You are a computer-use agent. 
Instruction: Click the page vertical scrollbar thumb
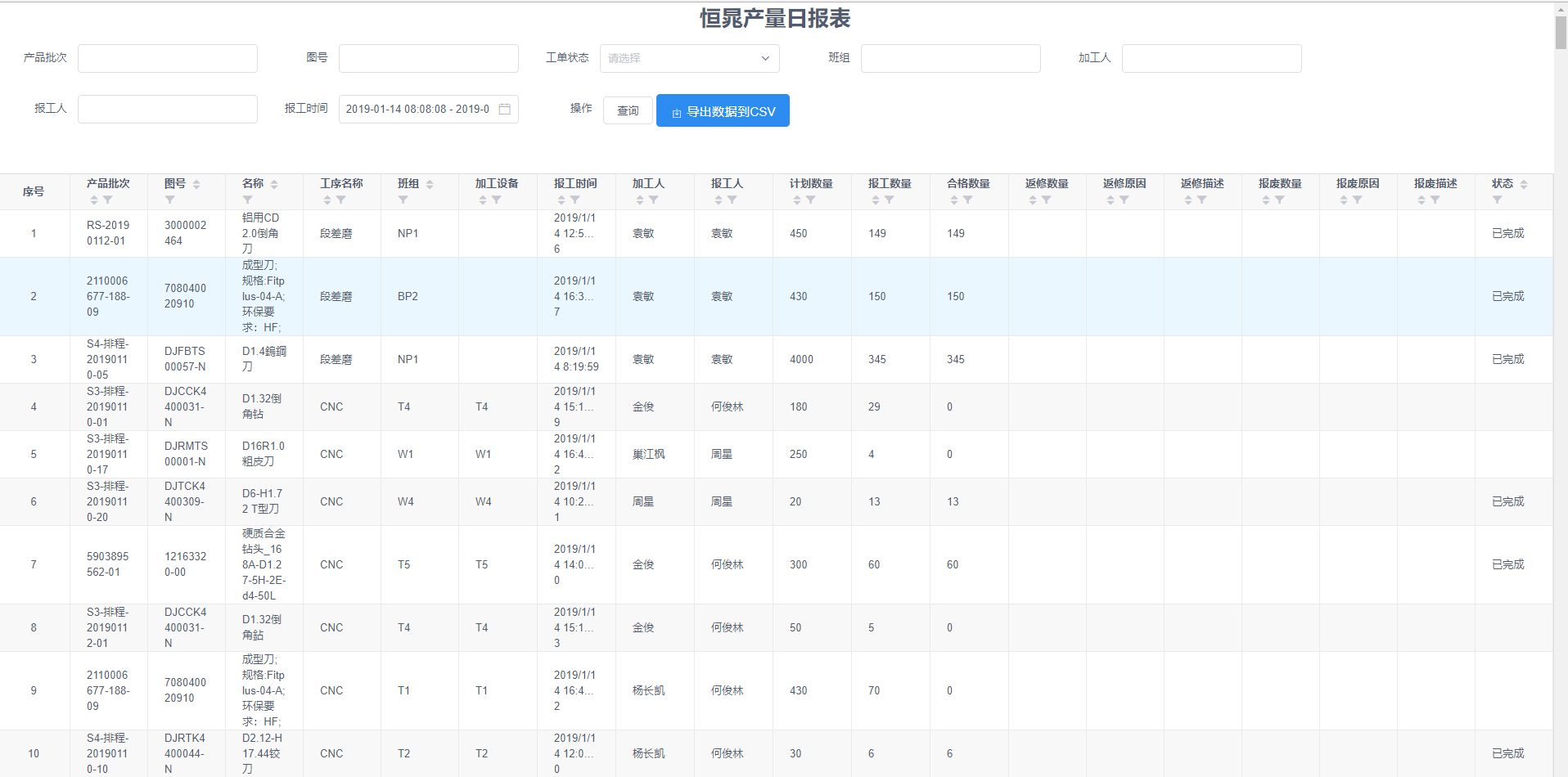[x=1561, y=33]
